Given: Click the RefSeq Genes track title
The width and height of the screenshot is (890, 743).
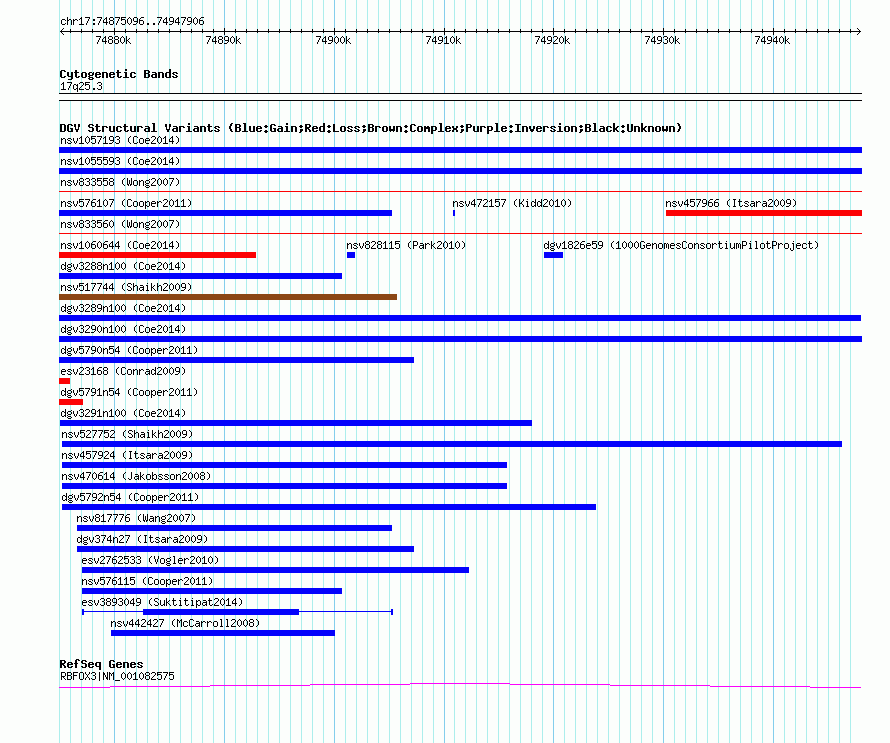Looking at the screenshot, I should point(101,664).
